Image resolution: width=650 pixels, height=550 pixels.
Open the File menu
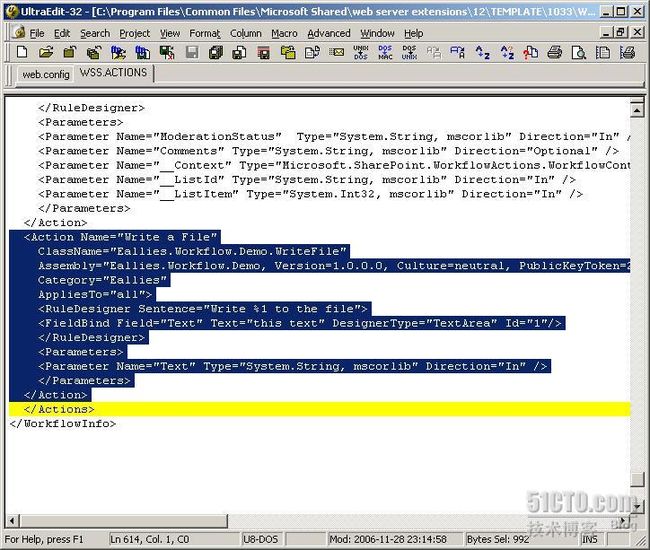pos(37,33)
